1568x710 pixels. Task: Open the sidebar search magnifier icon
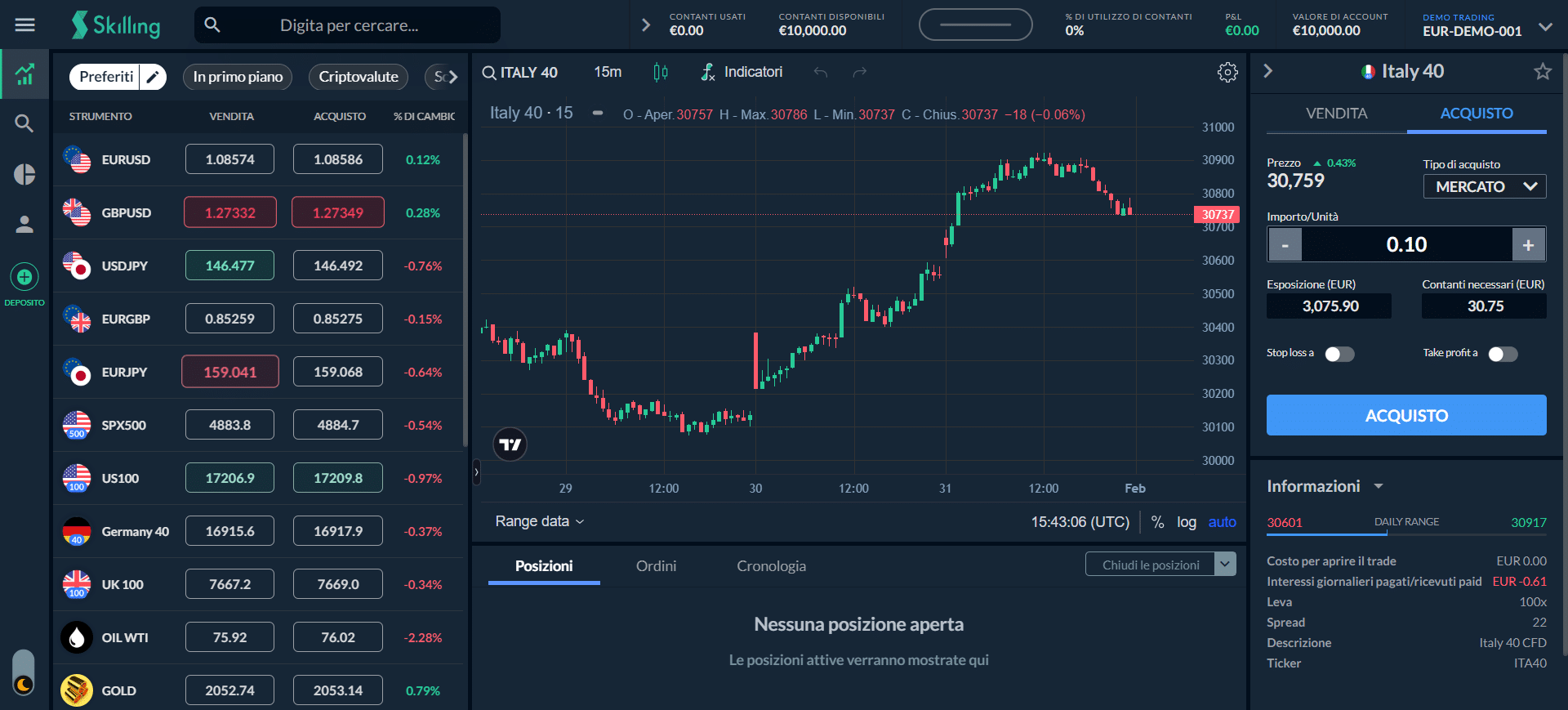click(24, 123)
